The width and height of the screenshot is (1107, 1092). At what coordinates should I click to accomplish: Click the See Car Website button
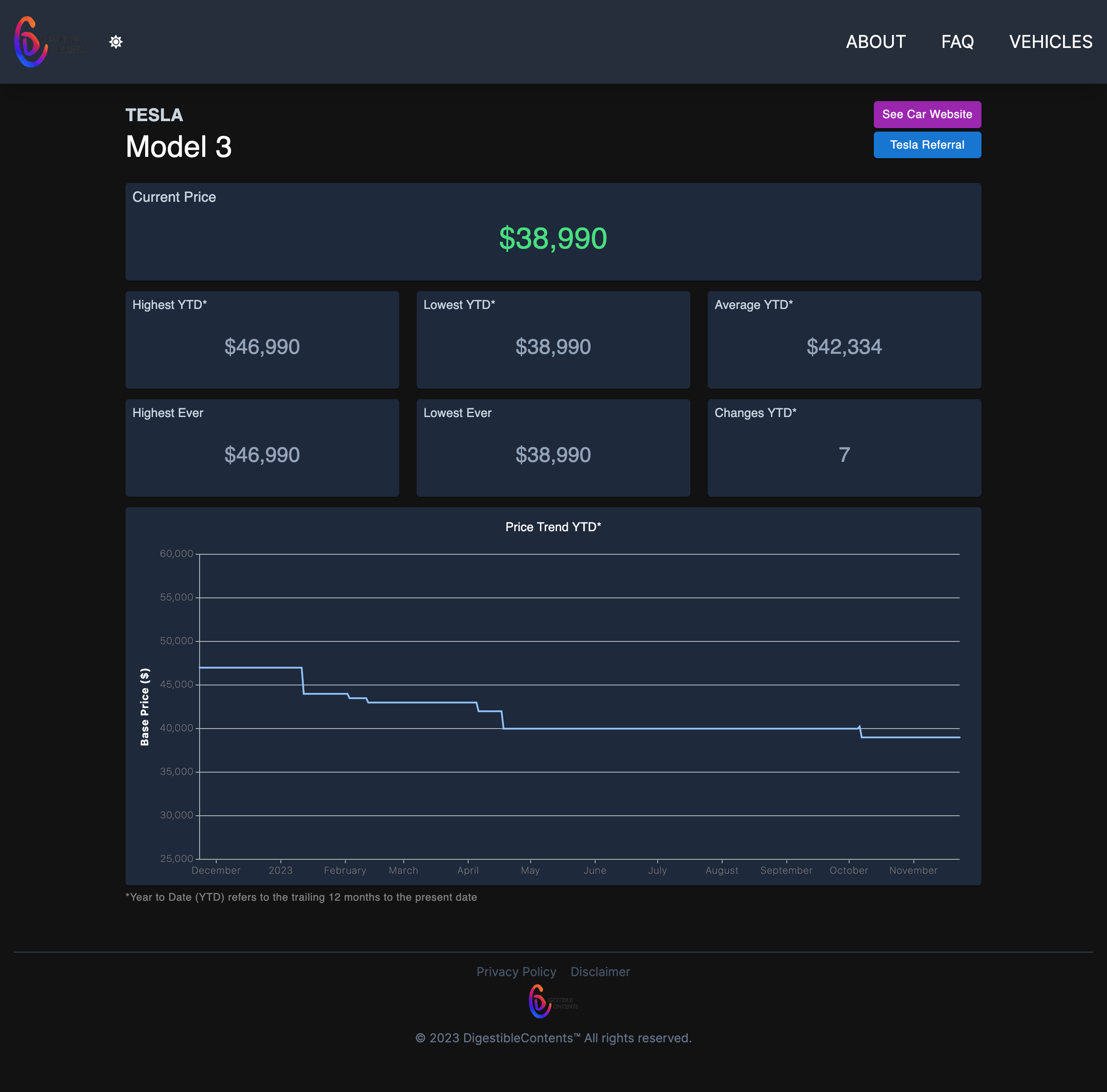point(927,115)
